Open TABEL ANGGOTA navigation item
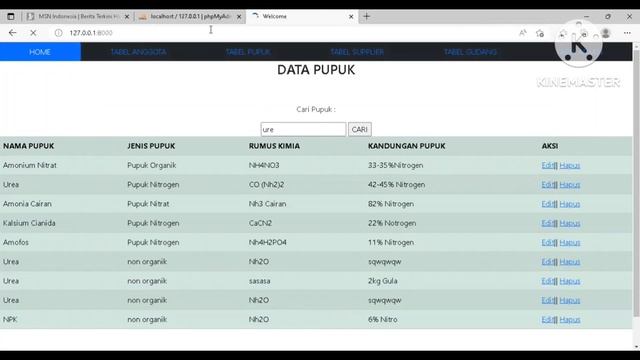Viewport: 640px width, 360px height. [x=138, y=52]
